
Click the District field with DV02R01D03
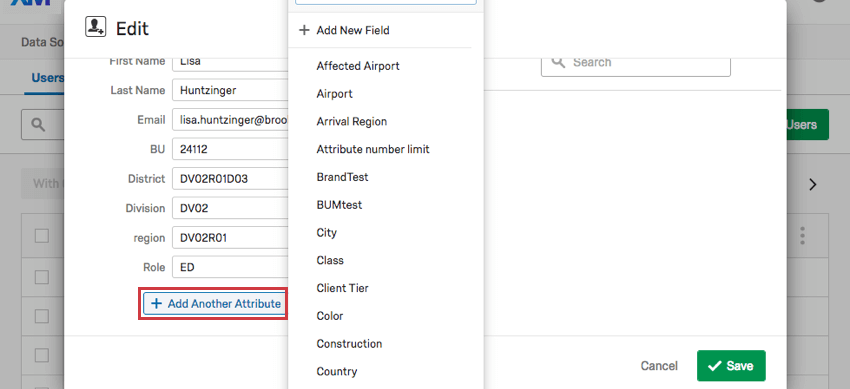click(230, 179)
